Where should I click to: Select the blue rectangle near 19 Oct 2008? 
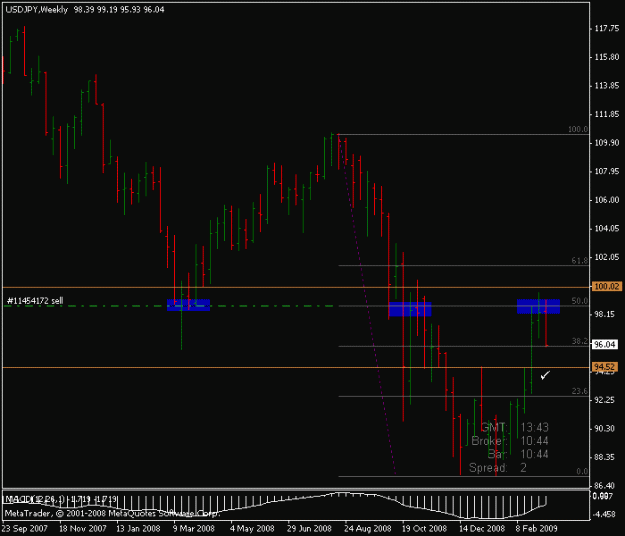(410, 309)
